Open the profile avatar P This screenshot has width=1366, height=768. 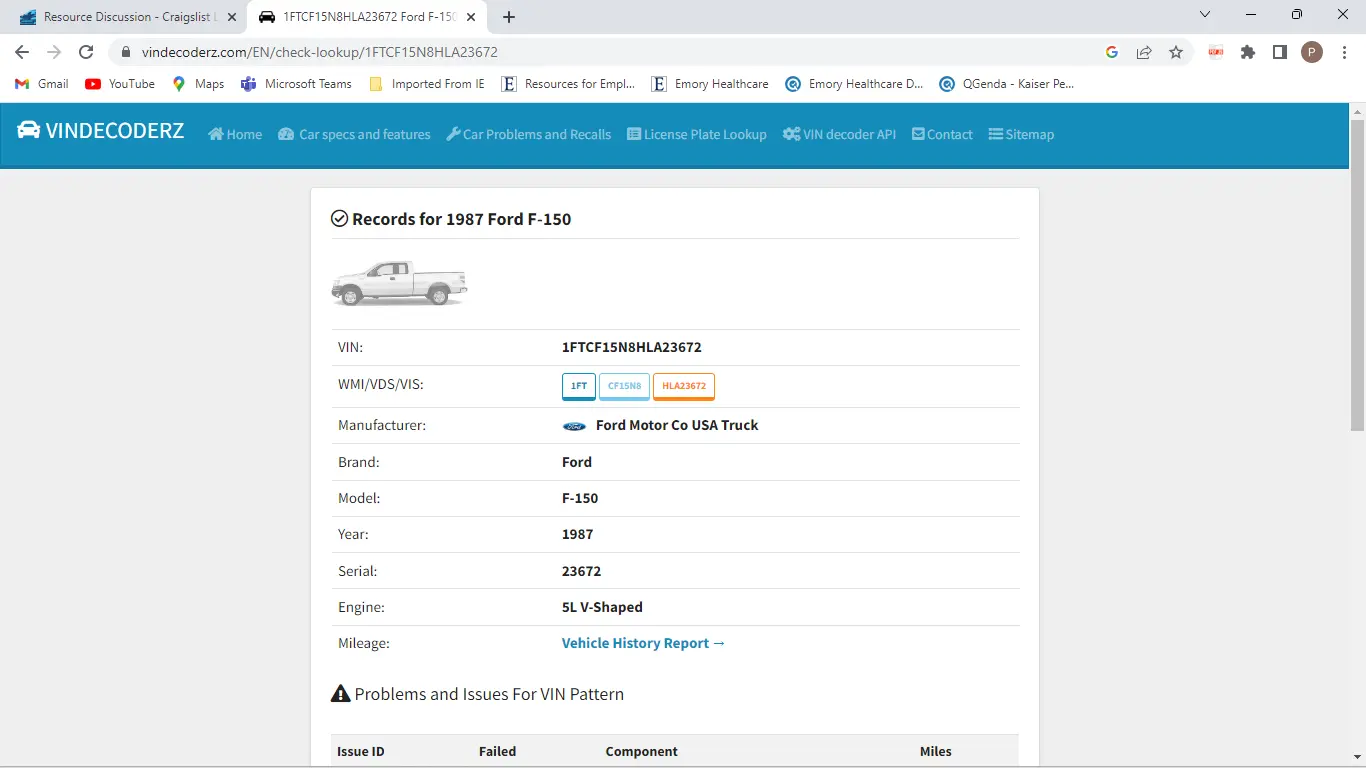1312,52
